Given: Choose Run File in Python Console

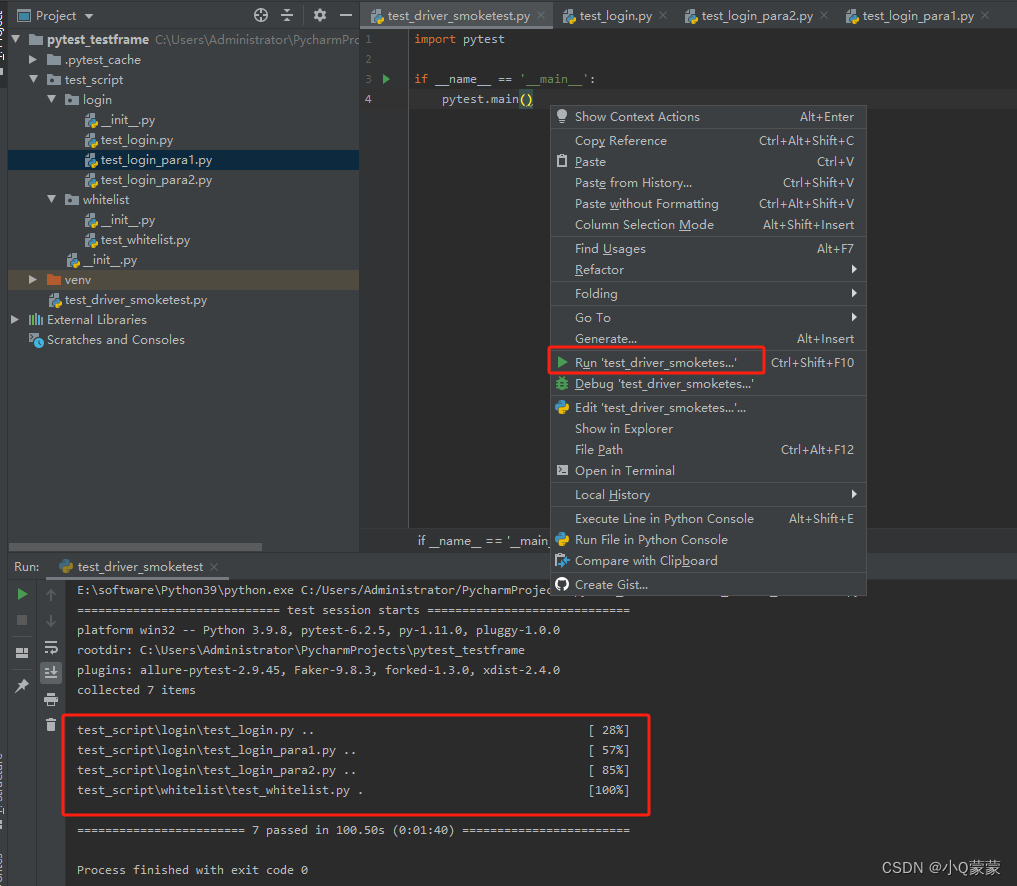Looking at the screenshot, I should click(708, 540).
